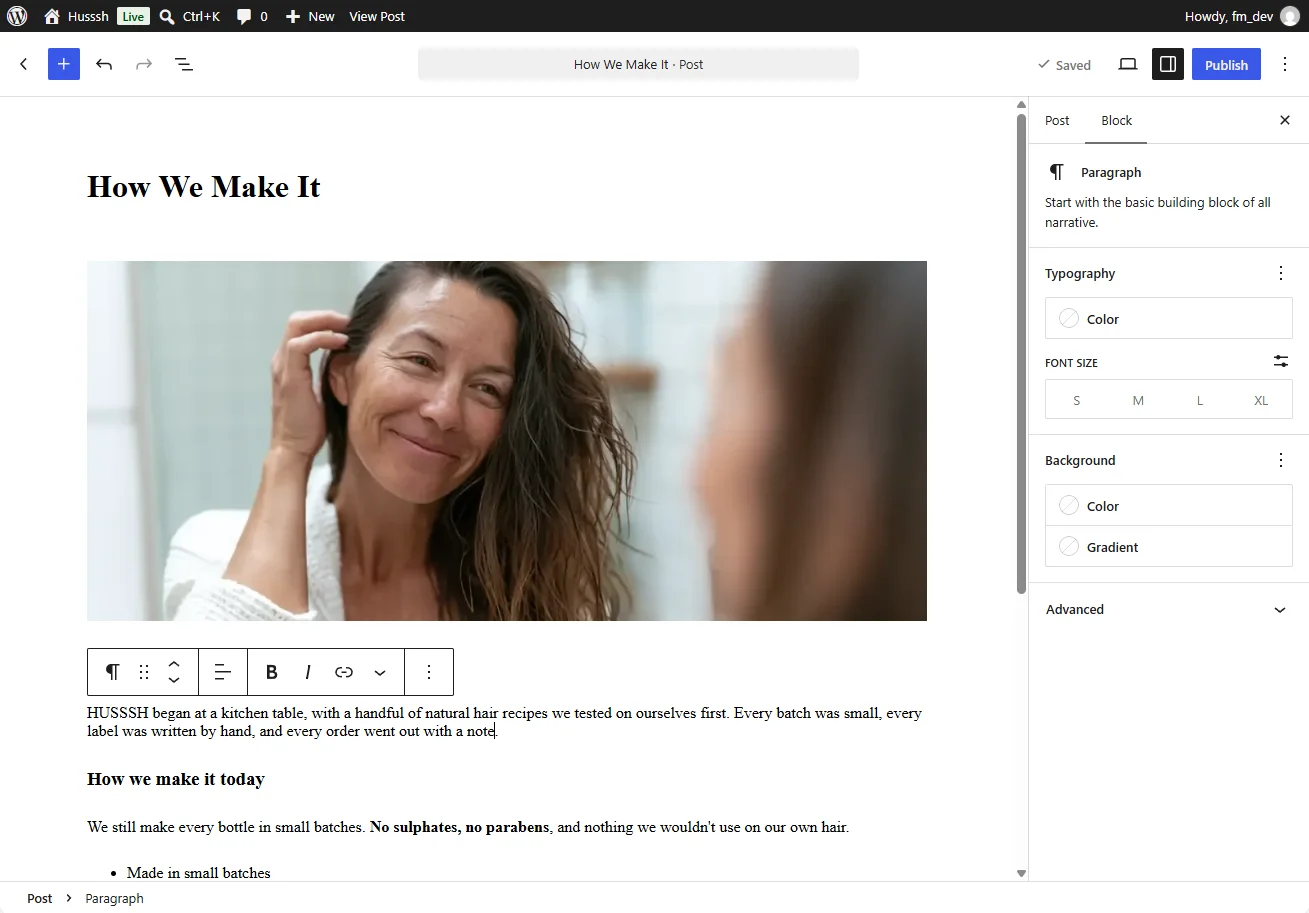Pick a Background gradient
Screen dimensions: 1309x913
pos(1169,547)
